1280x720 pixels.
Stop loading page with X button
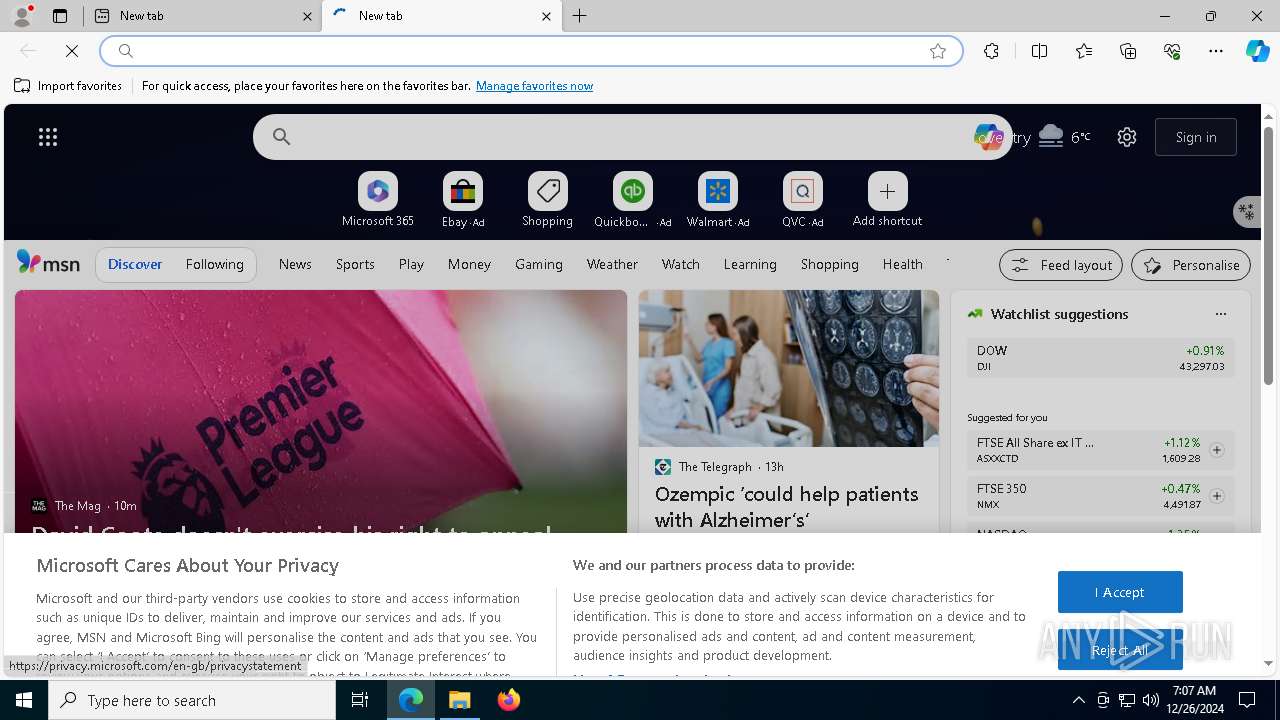click(71, 51)
